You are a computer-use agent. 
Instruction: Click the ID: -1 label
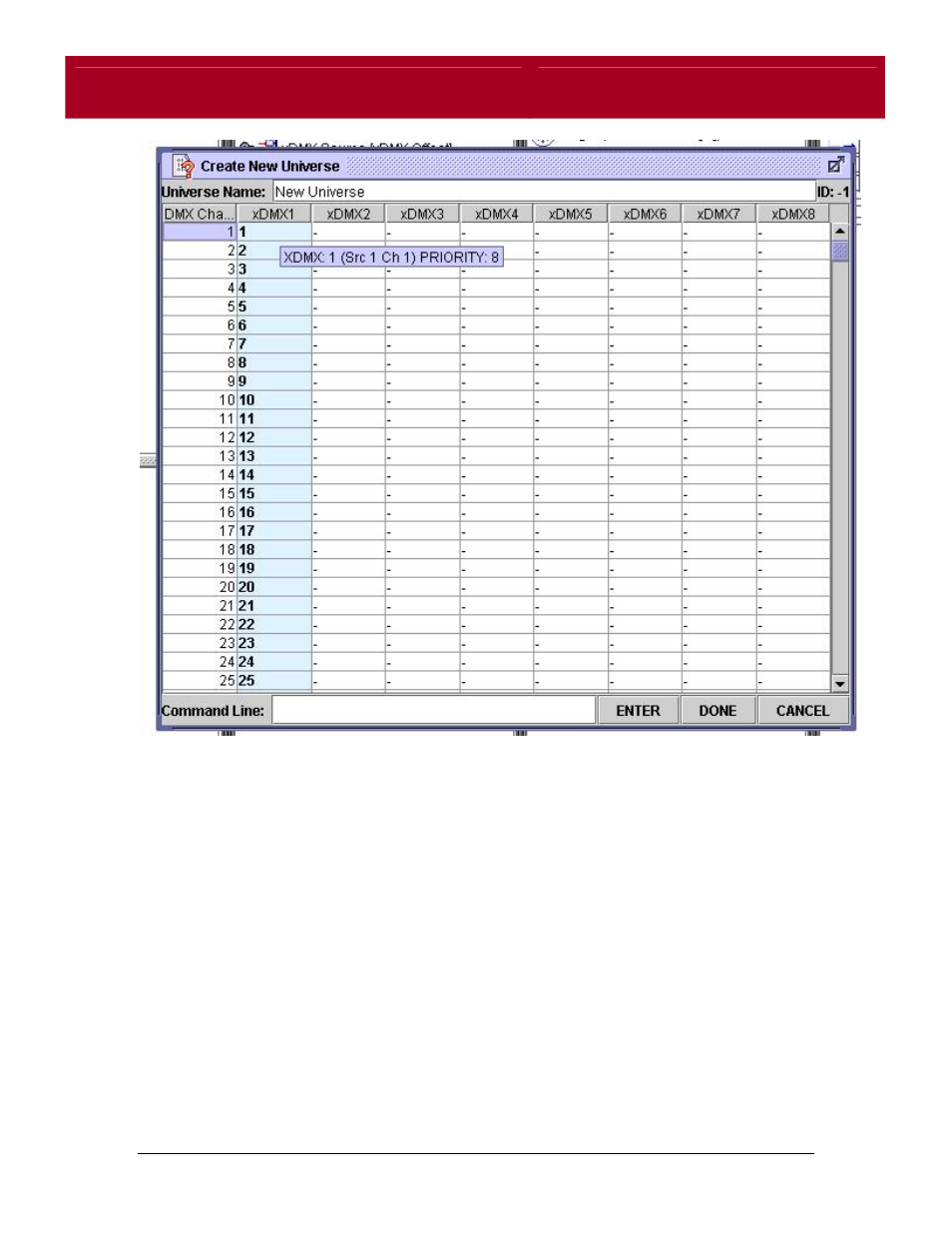(833, 192)
